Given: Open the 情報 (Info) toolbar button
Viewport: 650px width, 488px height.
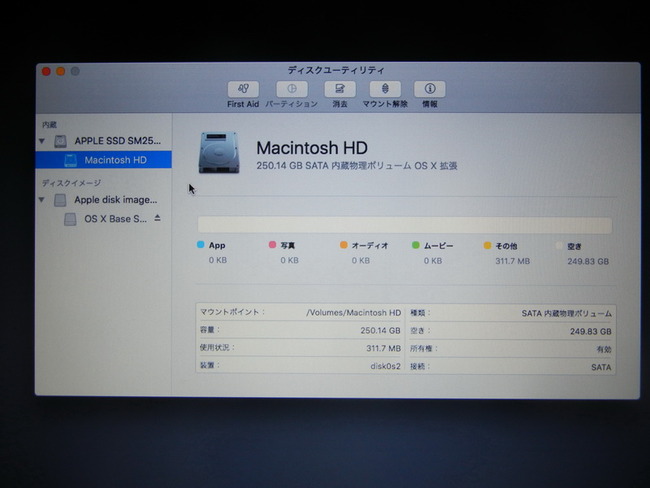Looking at the screenshot, I should click(x=430, y=89).
